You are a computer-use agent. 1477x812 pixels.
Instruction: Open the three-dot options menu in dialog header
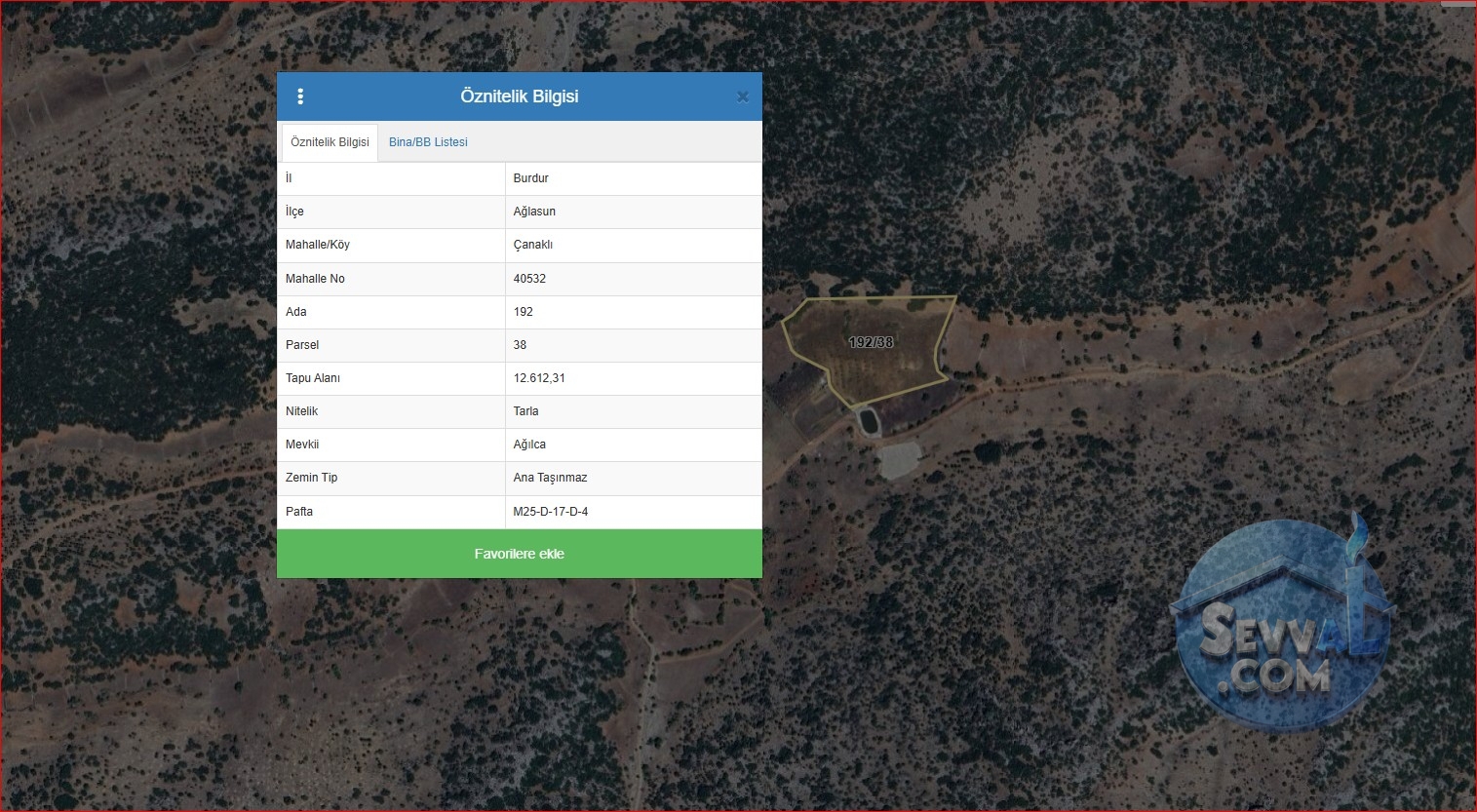coord(300,97)
